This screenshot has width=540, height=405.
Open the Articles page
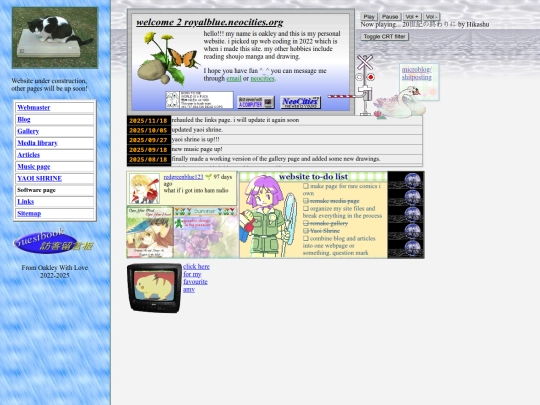click(28, 155)
